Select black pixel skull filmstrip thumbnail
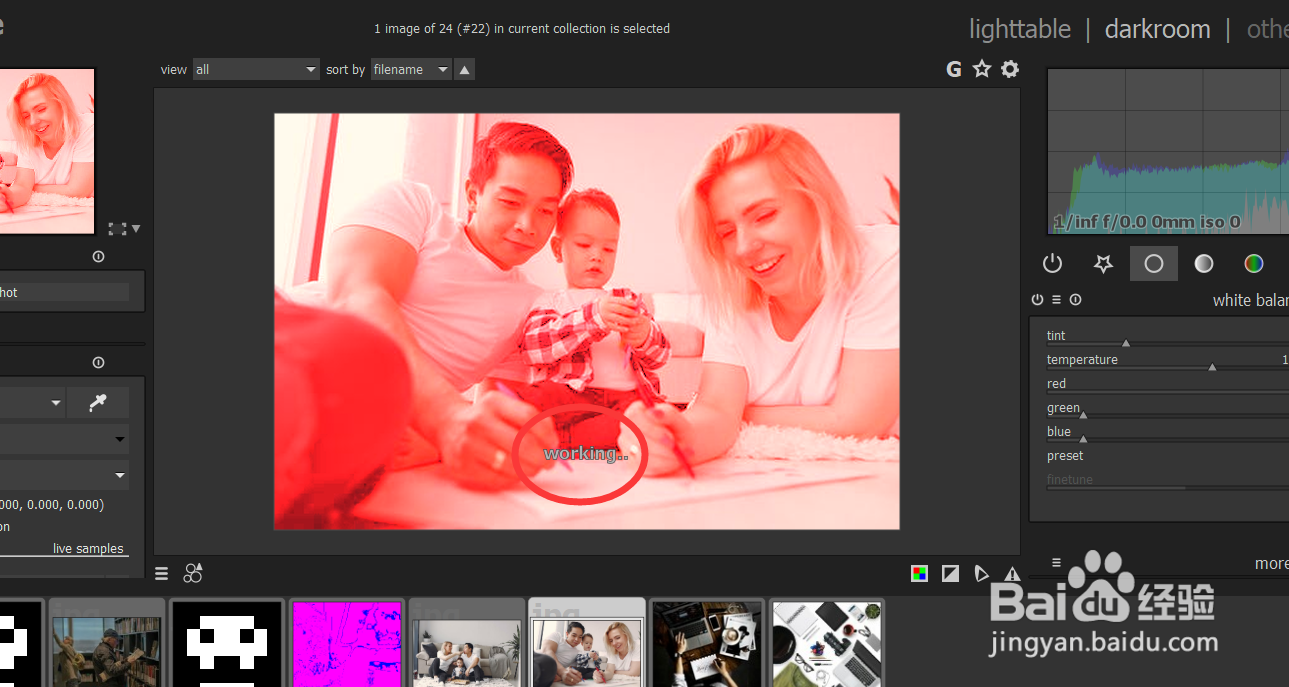The width and height of the screenshot is (1289, 687). click(227, 643)
